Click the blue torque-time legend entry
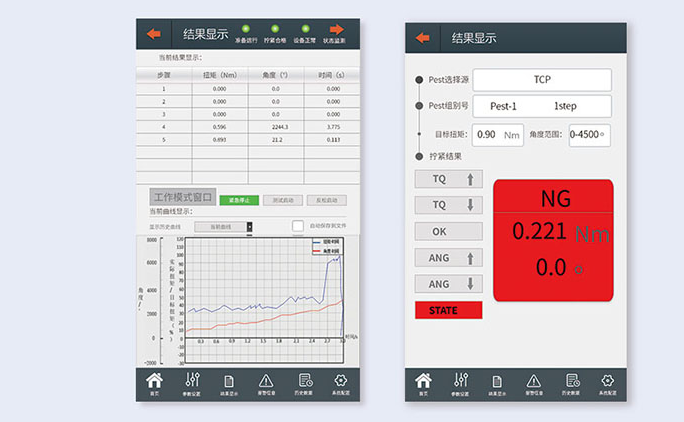The width and height of the screenshot is (684, 422). click(327, 242)
